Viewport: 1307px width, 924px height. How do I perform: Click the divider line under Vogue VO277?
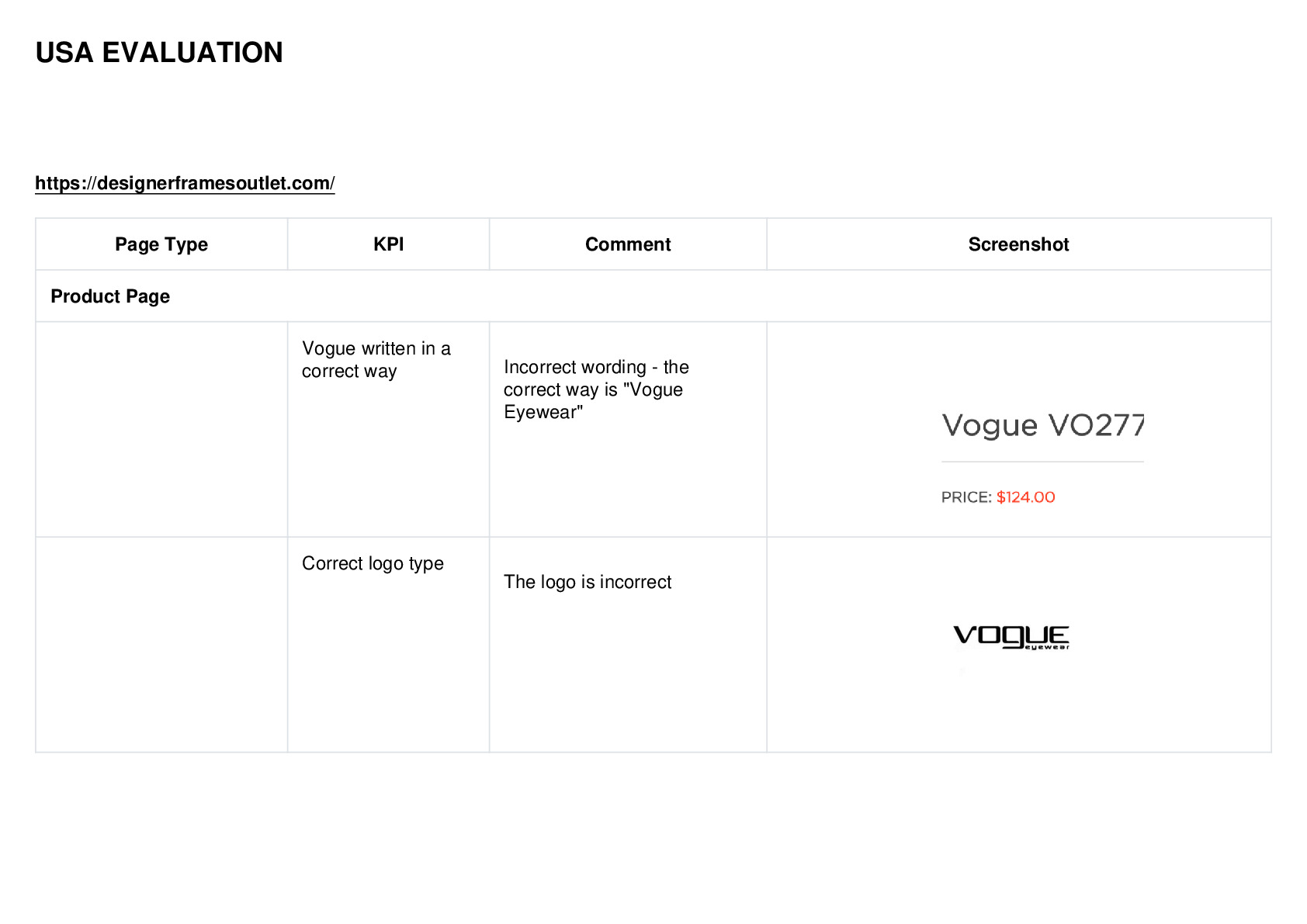1042,462
